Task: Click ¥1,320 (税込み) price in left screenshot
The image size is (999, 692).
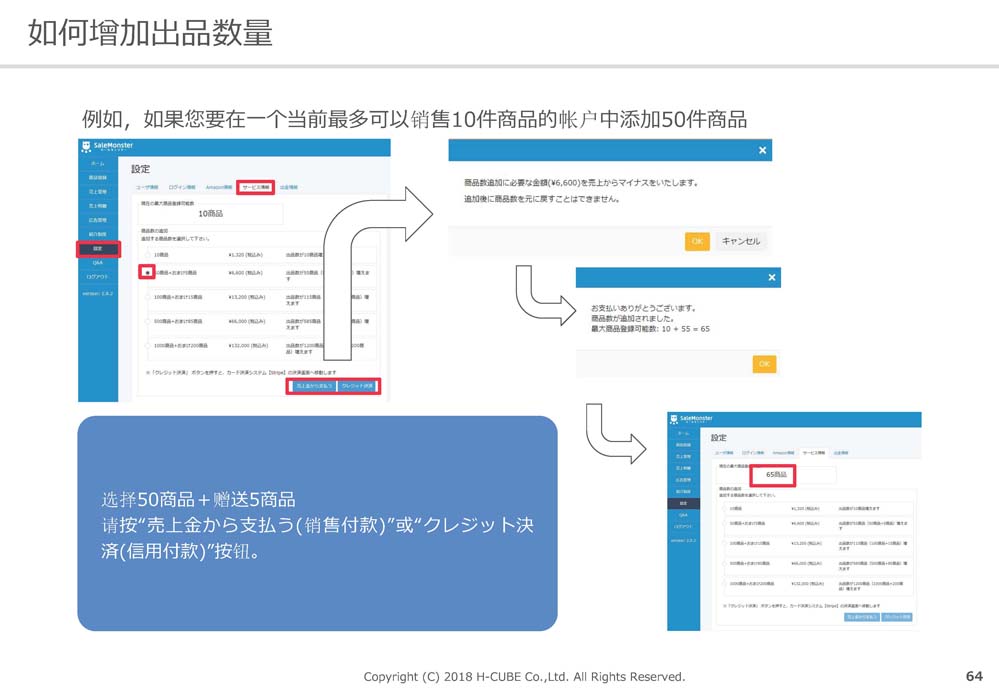Action: tap(245, 255)
